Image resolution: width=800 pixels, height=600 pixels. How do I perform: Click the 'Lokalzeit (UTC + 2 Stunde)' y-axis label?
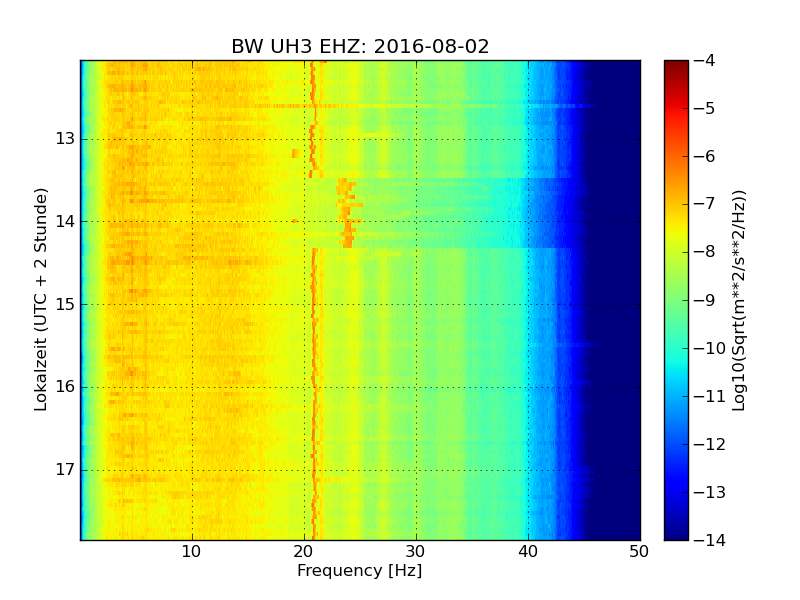(41, 300)
